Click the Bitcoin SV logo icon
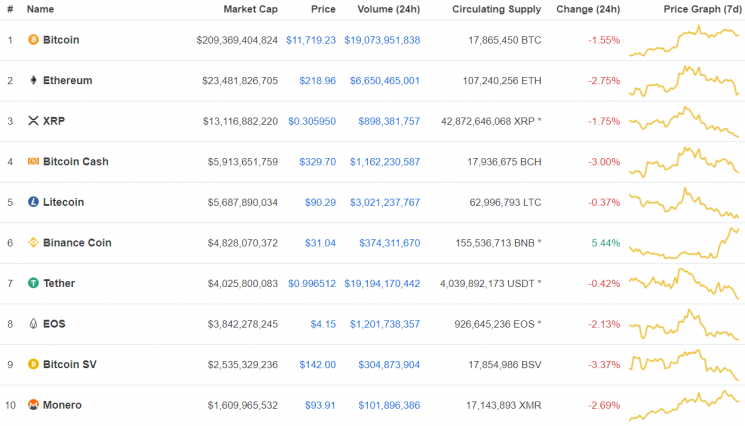 (x=33, y=364)
